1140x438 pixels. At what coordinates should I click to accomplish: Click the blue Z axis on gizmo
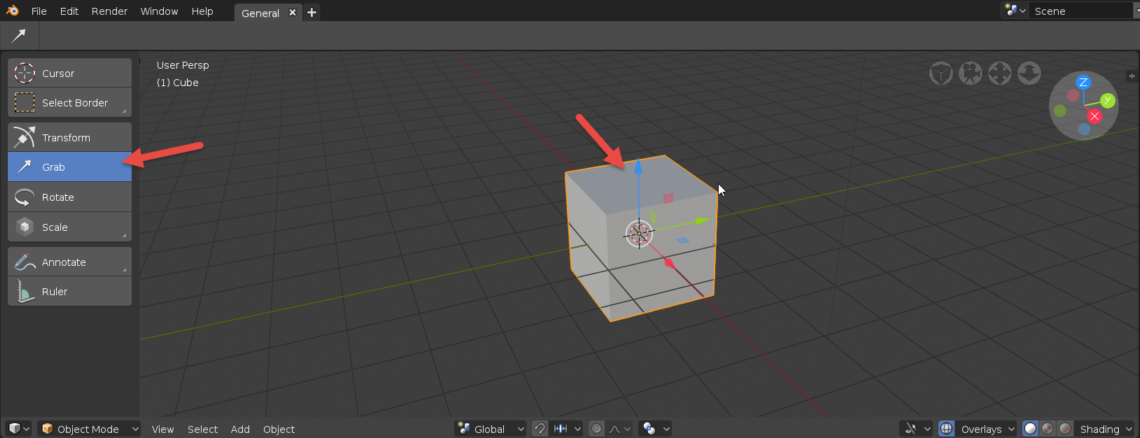(1083, 82)
